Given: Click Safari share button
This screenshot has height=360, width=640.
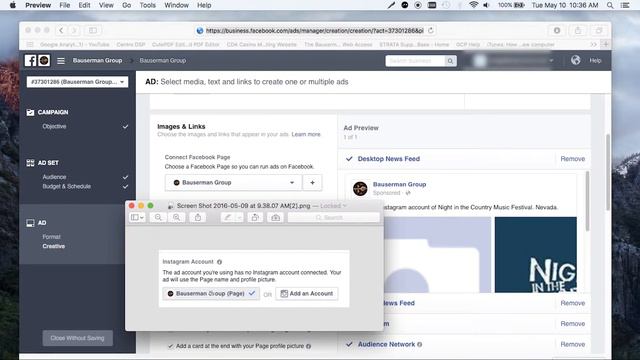Looking at the screenshot, I should click(x=578, y=30).
